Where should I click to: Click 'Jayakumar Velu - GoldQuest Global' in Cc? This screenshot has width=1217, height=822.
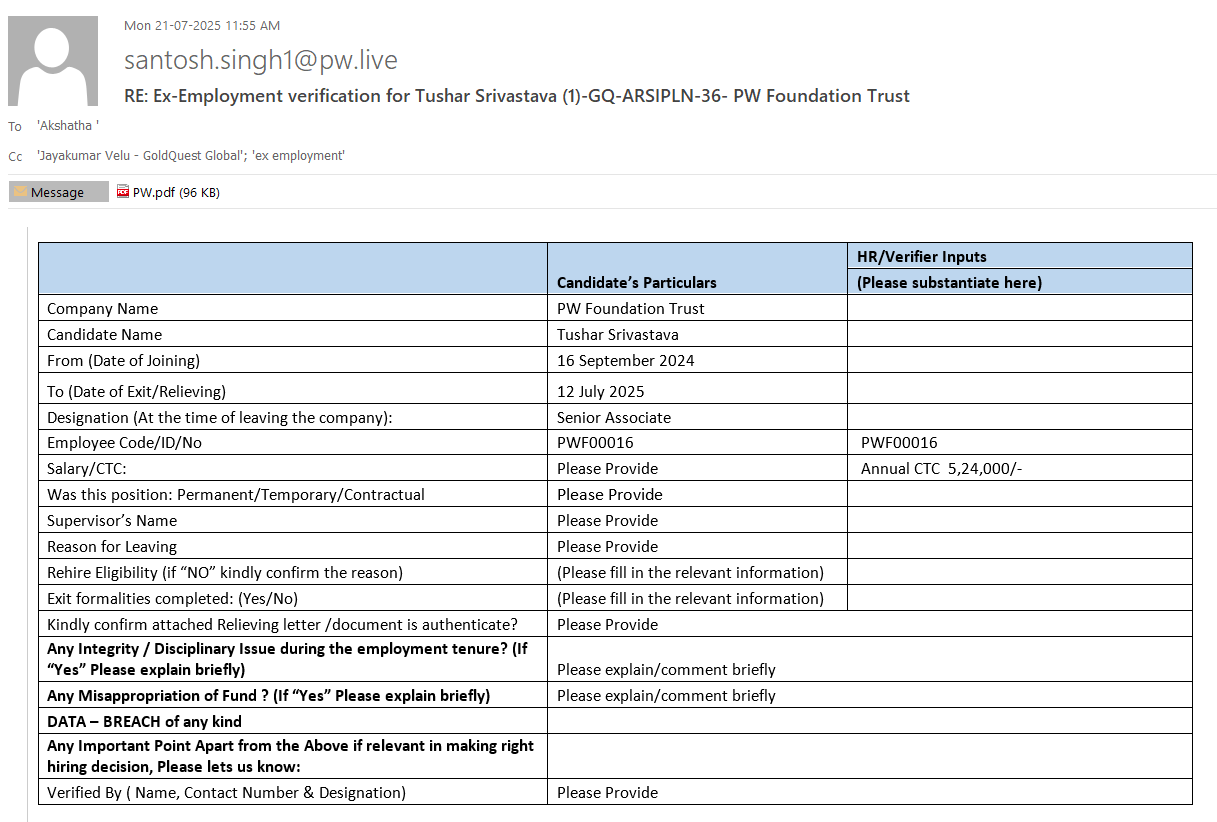click(140, 156)
